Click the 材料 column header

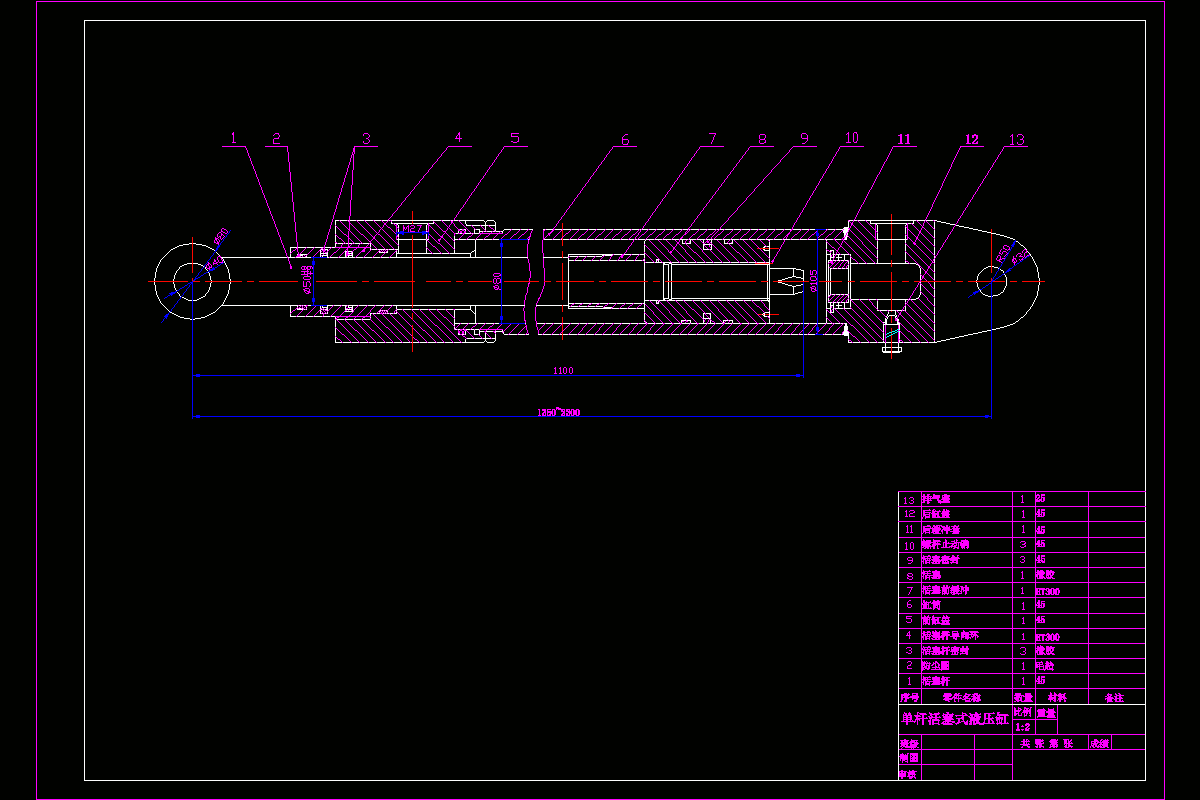coord(1057,697)
